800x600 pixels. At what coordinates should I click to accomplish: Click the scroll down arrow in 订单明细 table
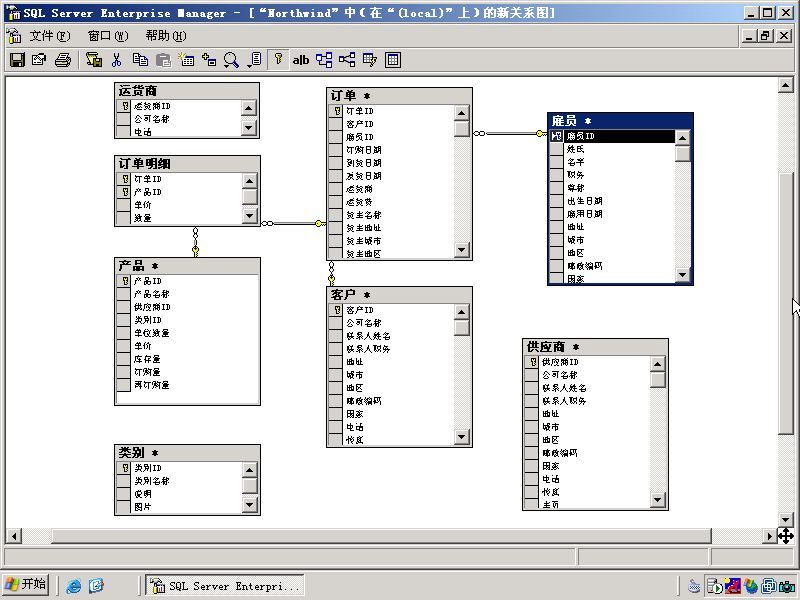[x=249, y=216]
